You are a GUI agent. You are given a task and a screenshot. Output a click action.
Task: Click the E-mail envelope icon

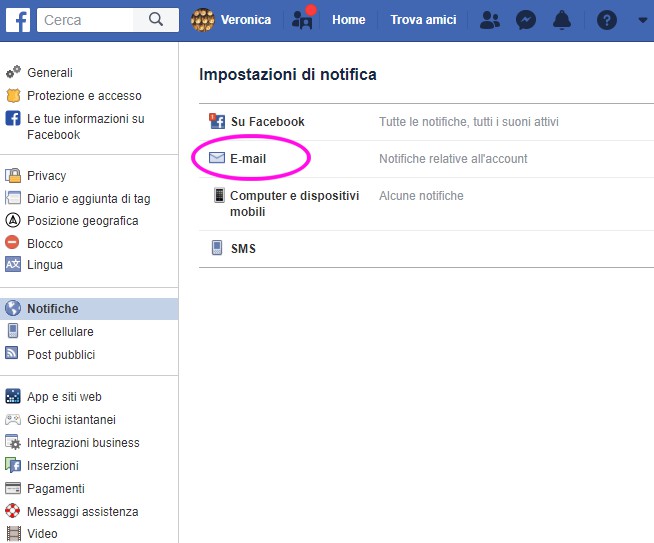coord(217,158)
